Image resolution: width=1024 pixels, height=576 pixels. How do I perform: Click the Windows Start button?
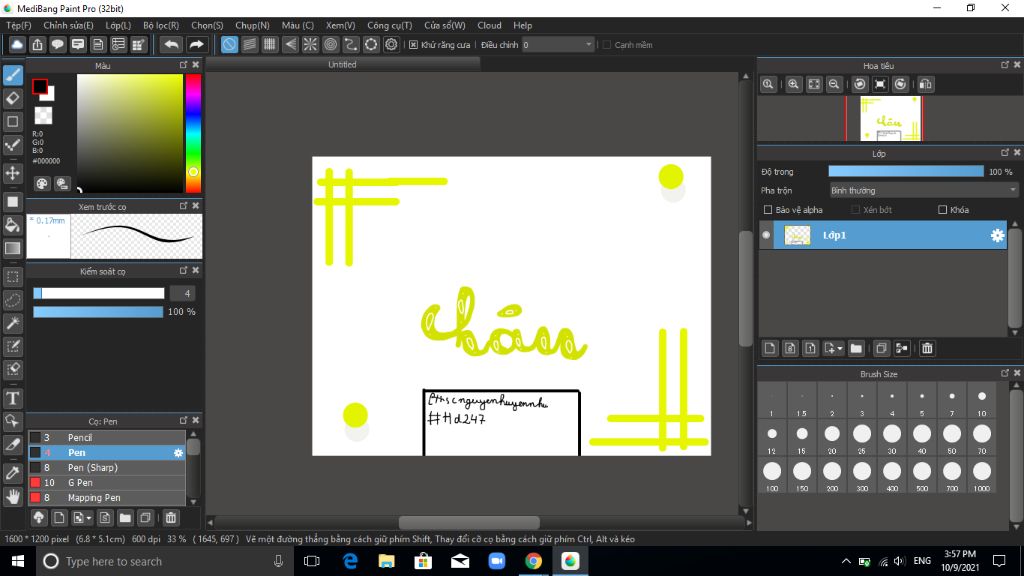(x=18, y=561)
